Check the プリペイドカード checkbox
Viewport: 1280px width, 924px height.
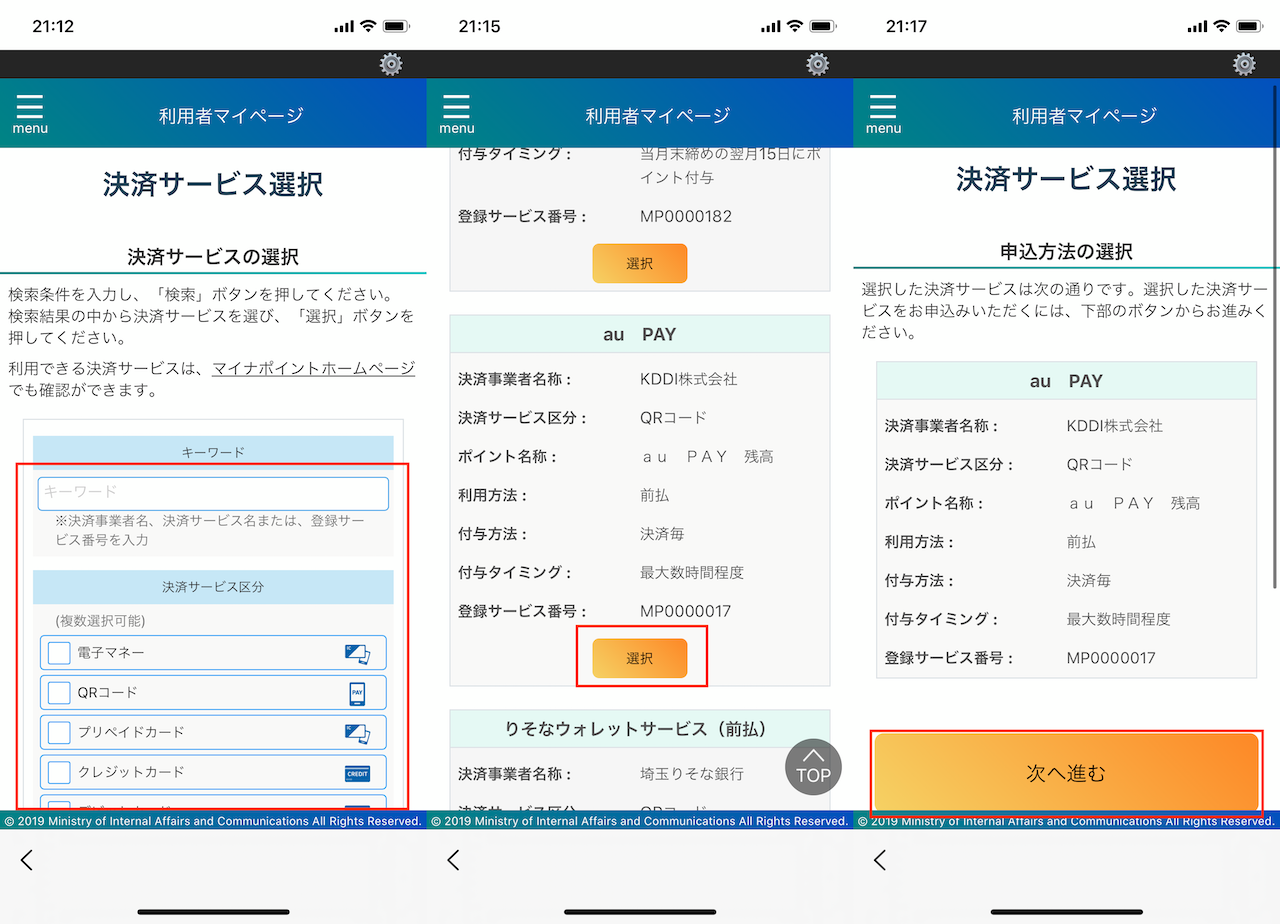coord(60,733)
